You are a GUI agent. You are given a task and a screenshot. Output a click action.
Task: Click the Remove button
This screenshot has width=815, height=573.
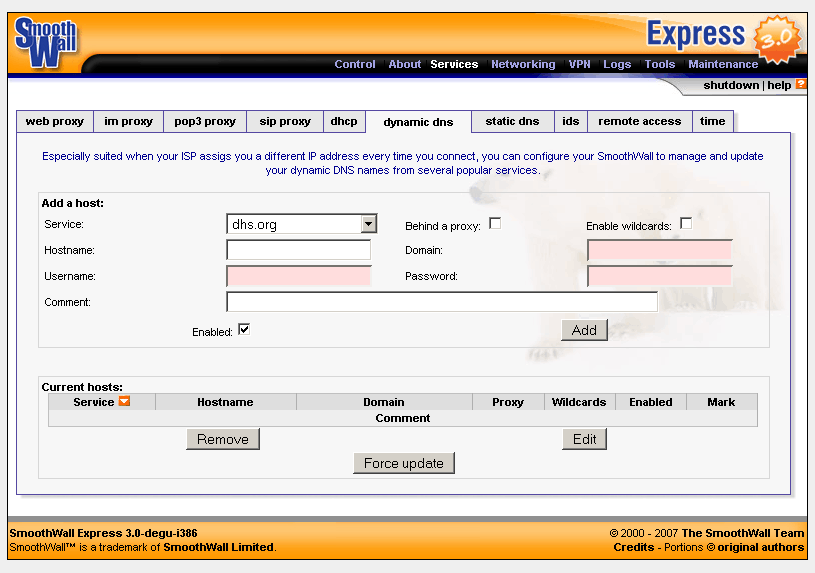pyautogui.click(x=223, y=439)
